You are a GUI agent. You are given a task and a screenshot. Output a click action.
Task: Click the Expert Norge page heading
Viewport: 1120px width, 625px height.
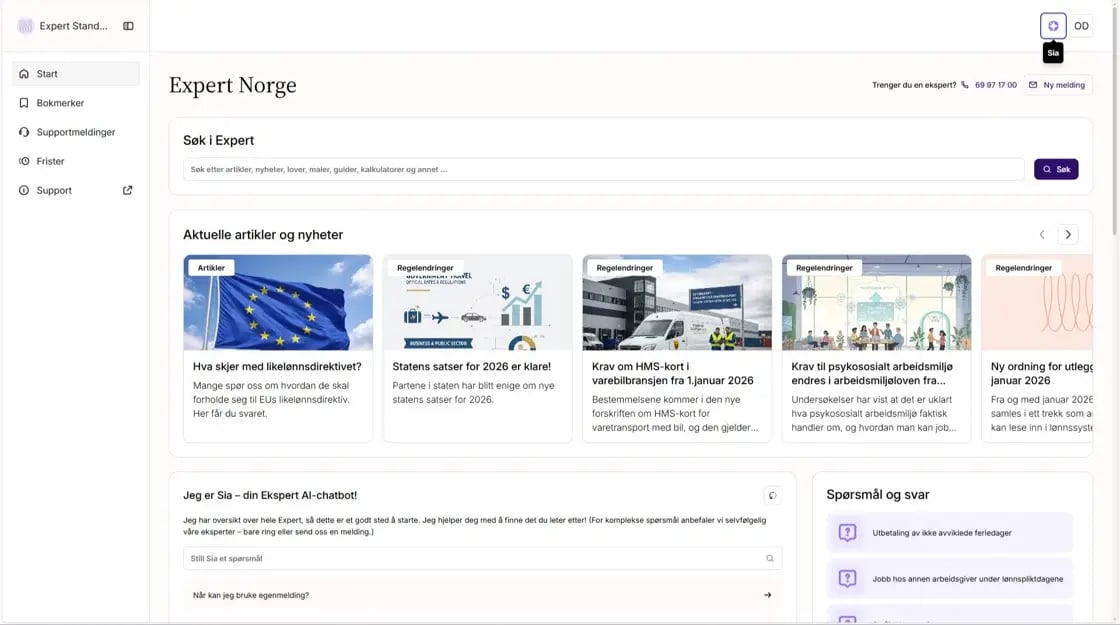pos(233,85)
